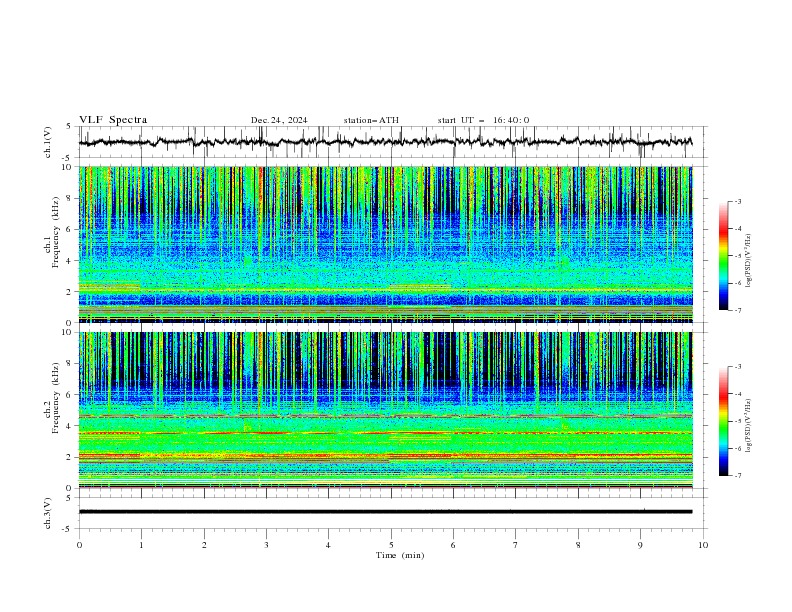This screenshot has width=792, height=612.
Task: Select the "ch.3(V)" waveform axis label
Action: pyautogui.click(x=48, y=513)
